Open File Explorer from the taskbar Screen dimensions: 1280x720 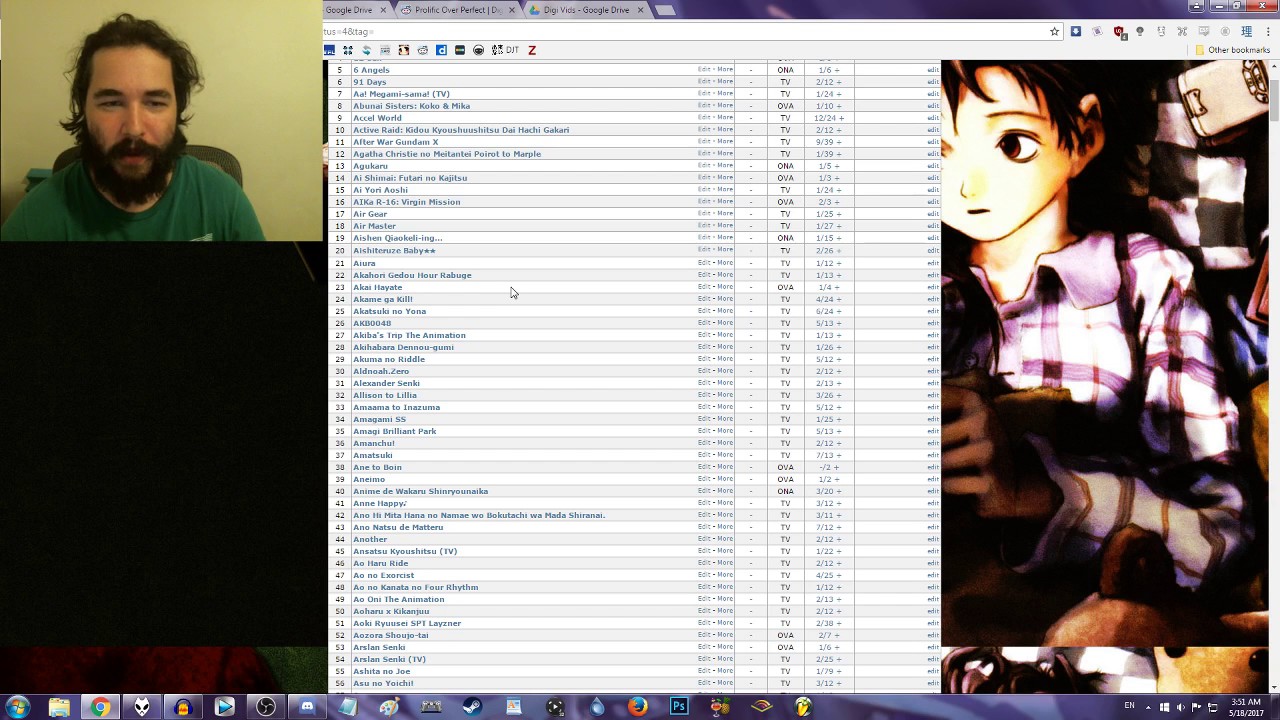pyautogui.click(x=59, y=707)
